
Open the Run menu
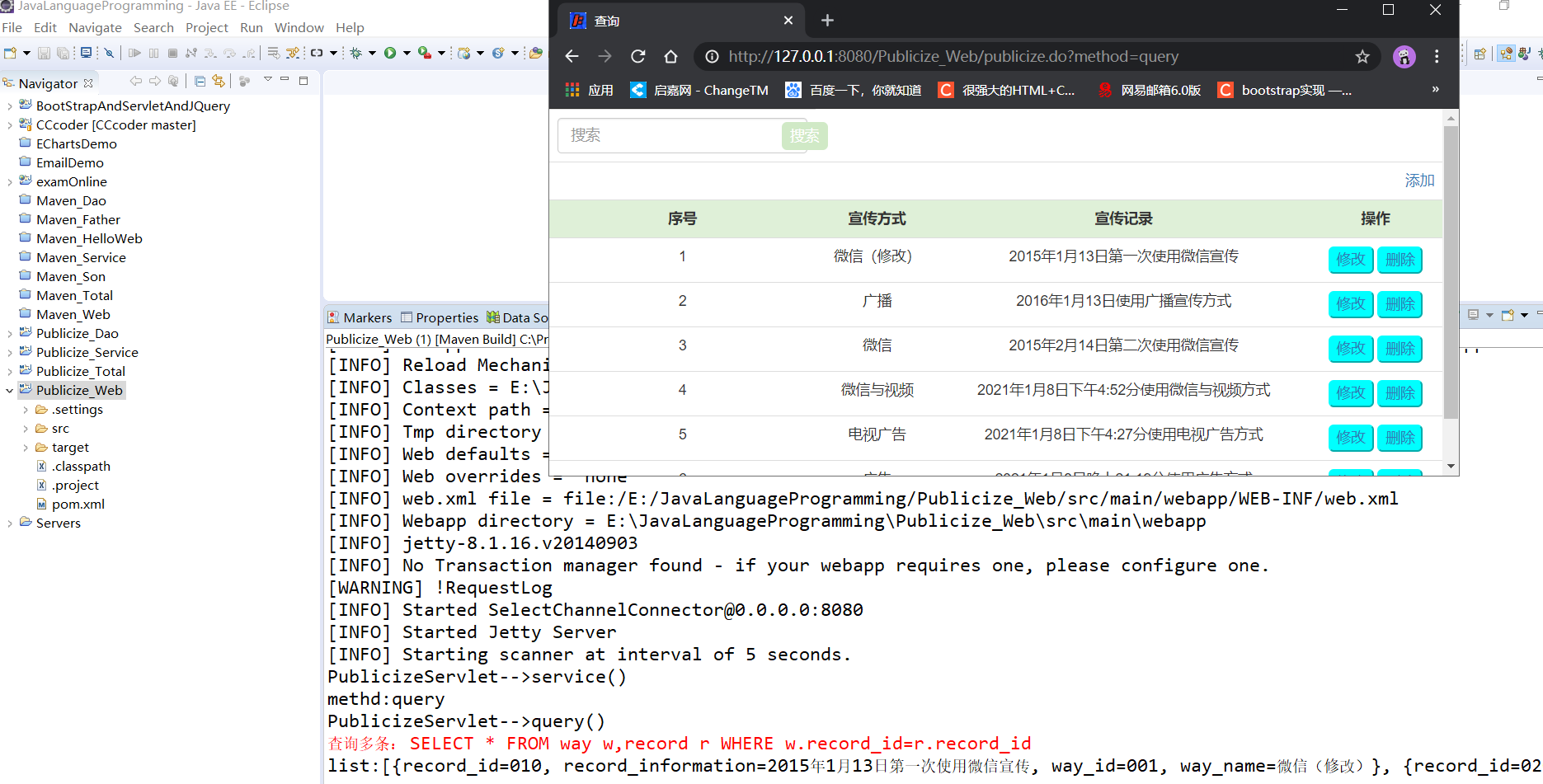(252, 27)
